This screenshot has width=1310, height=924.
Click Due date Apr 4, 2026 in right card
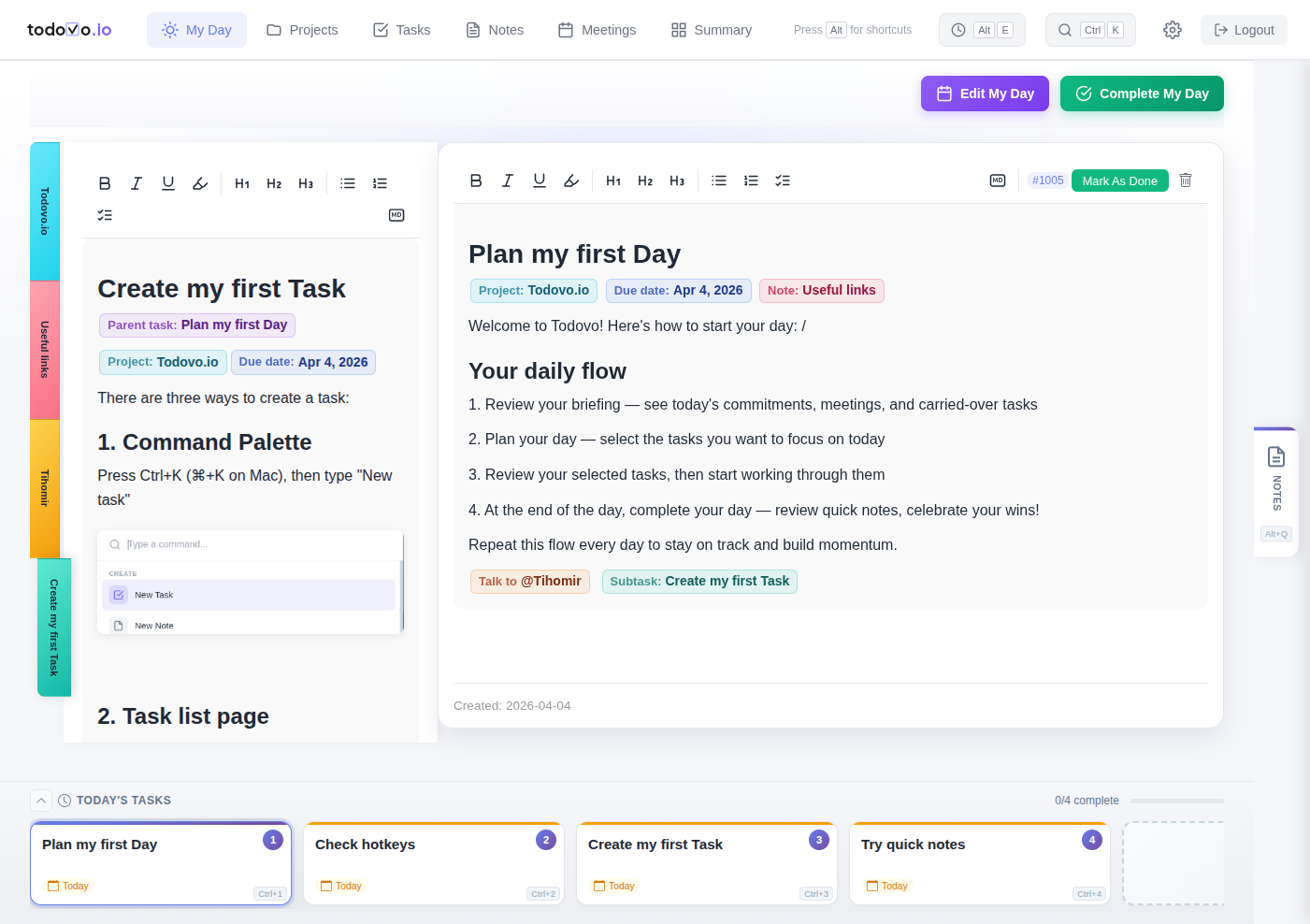(679, 291)
